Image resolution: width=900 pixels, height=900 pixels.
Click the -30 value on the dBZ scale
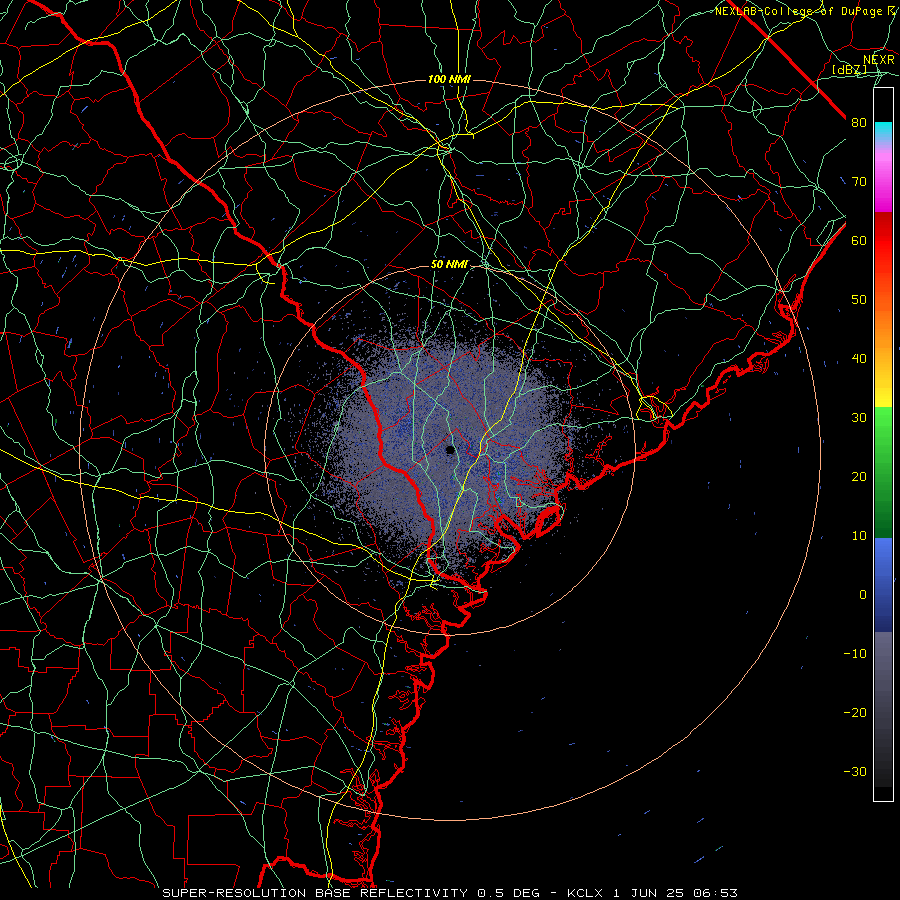855,772
